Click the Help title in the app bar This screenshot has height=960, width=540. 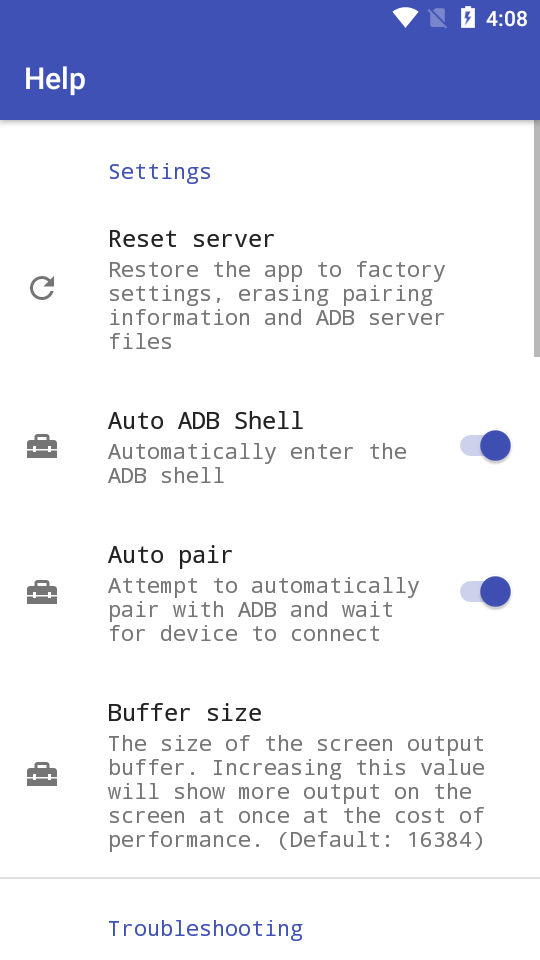pos(55,79)
